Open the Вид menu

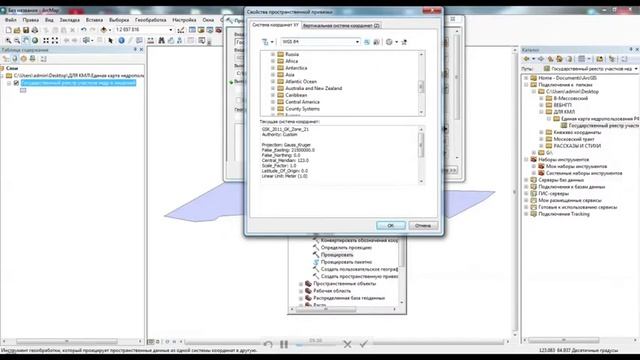(49, 20)
